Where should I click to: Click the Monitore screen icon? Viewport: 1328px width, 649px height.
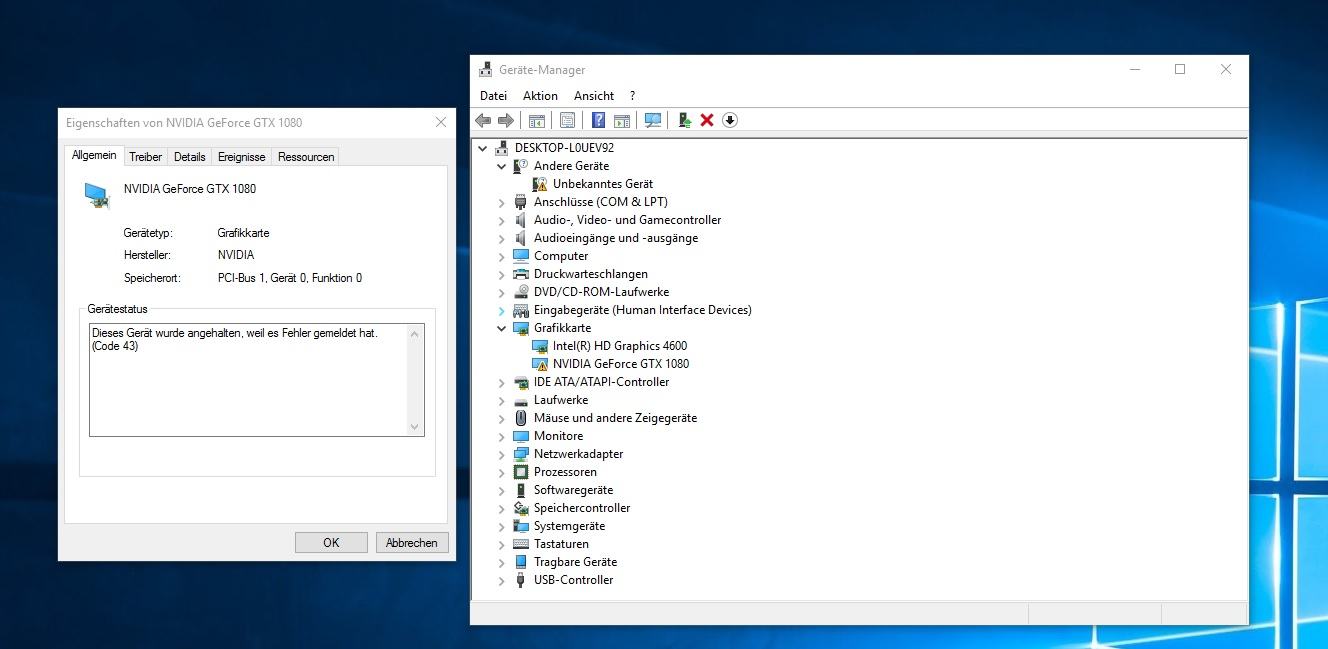(521, 436)
